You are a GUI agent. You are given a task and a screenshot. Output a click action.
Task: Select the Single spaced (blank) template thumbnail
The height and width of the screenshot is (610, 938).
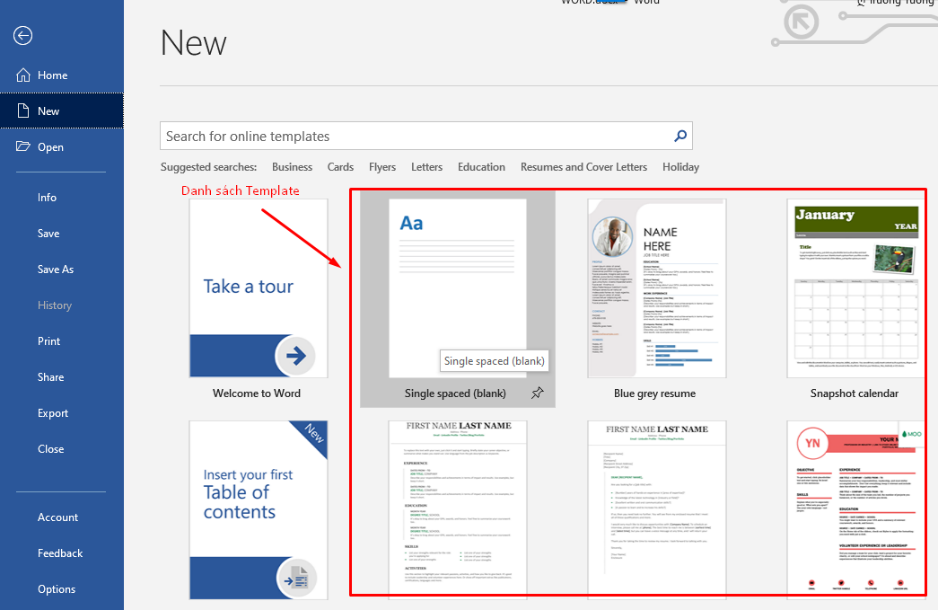coord(458,288)
